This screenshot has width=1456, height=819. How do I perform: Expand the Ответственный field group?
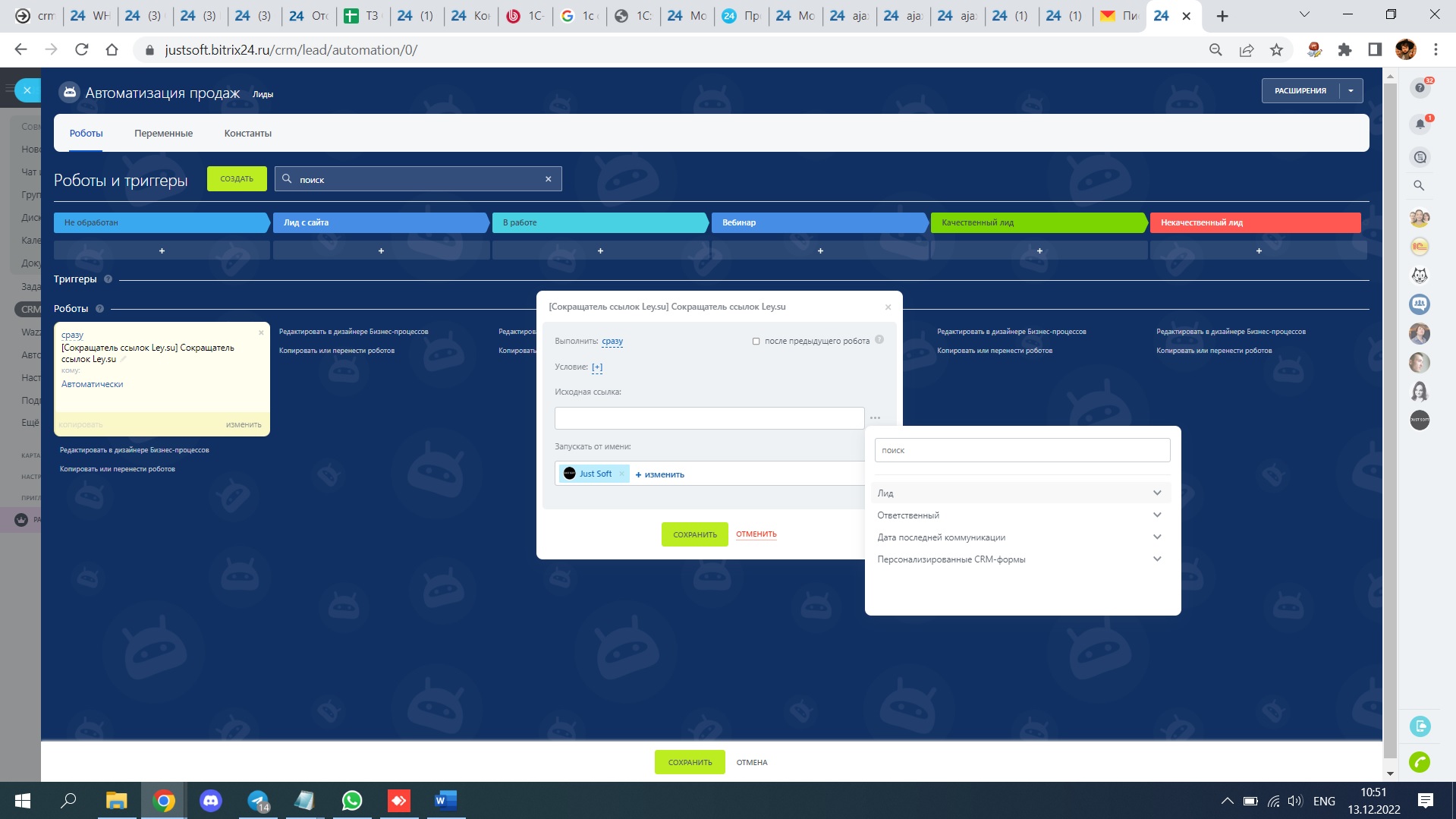pos(1021,515)
